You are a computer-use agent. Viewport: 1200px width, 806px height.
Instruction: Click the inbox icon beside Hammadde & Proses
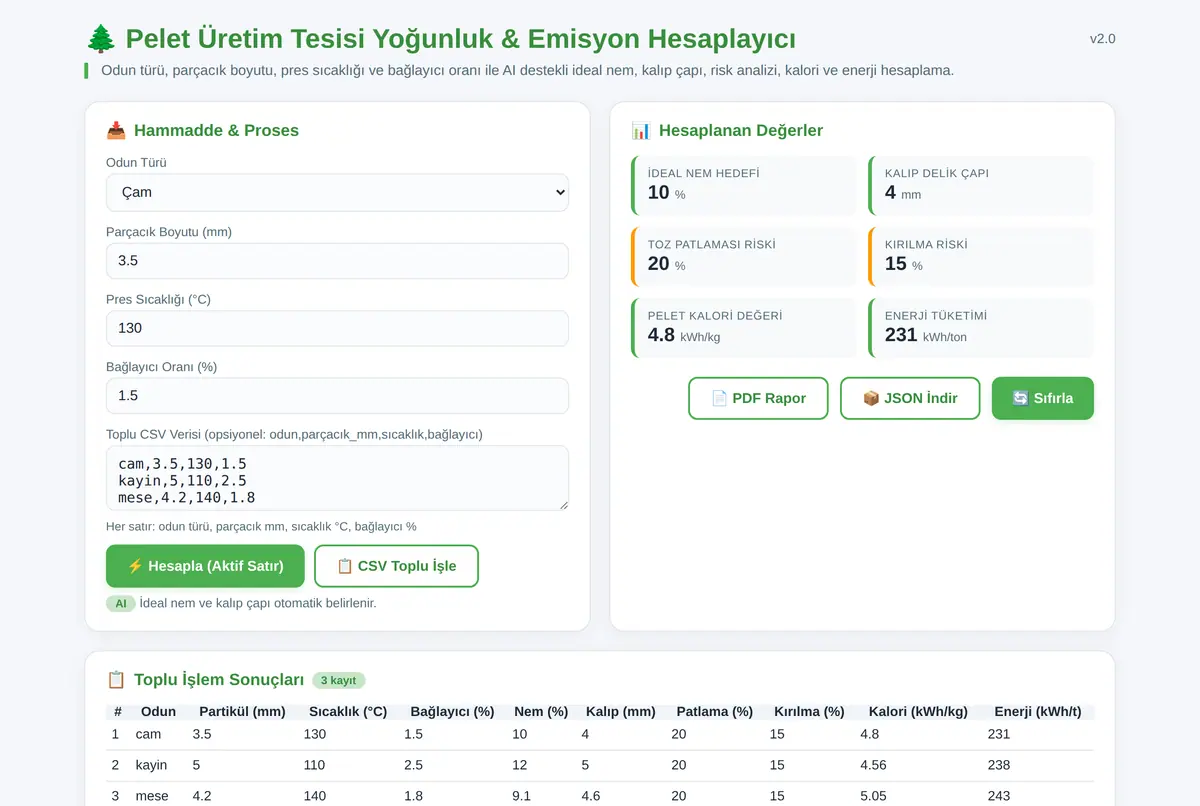pyautogui.click(x=116, y=130)
